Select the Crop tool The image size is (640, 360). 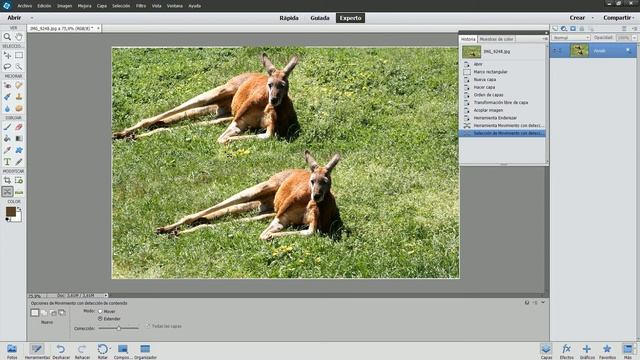pyautogui.click(x=7, y=180)
